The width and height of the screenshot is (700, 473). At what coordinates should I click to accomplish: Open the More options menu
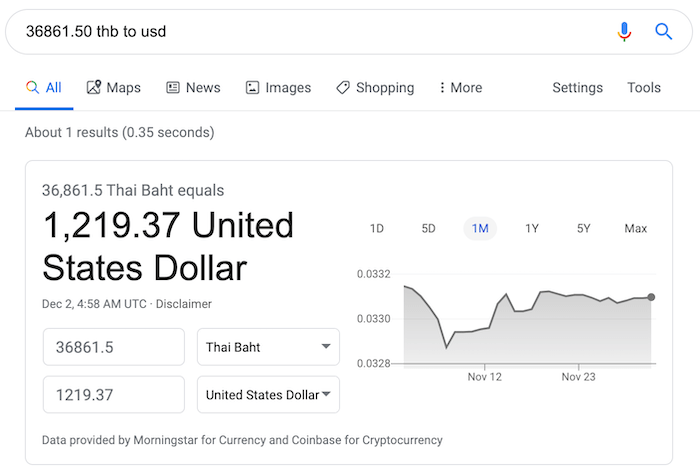(460, 87)
